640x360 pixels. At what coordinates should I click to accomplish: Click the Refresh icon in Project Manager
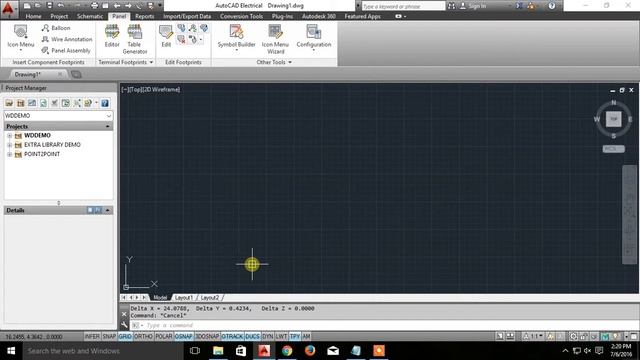pyautogui.click(x=43, y=103)
